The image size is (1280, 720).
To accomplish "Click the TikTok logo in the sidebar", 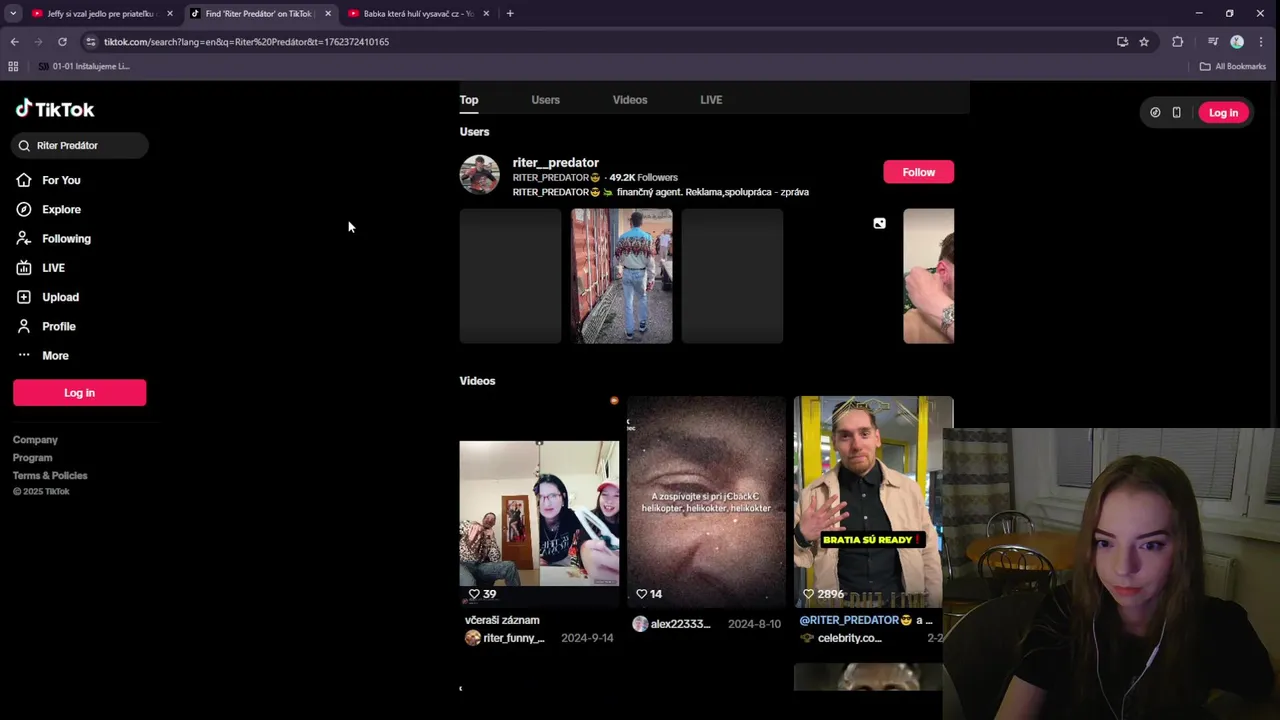I will pyautogui.click(x=55, y=109).
